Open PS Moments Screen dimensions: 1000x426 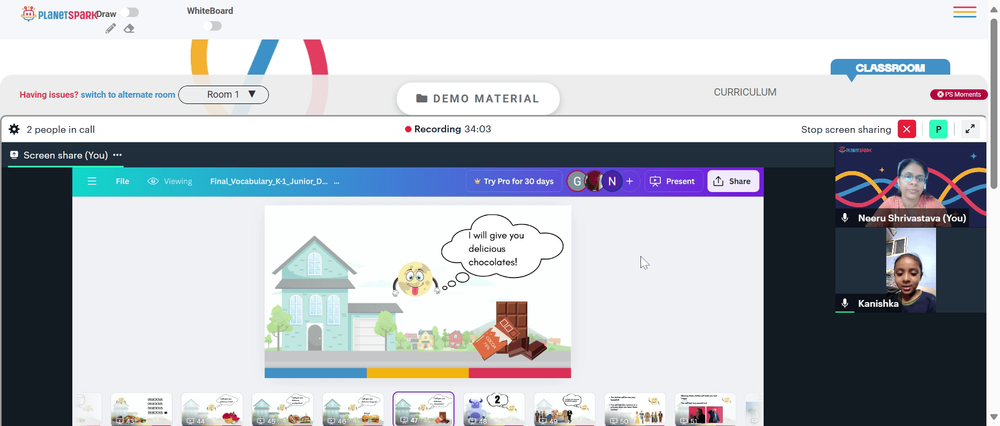959,94
